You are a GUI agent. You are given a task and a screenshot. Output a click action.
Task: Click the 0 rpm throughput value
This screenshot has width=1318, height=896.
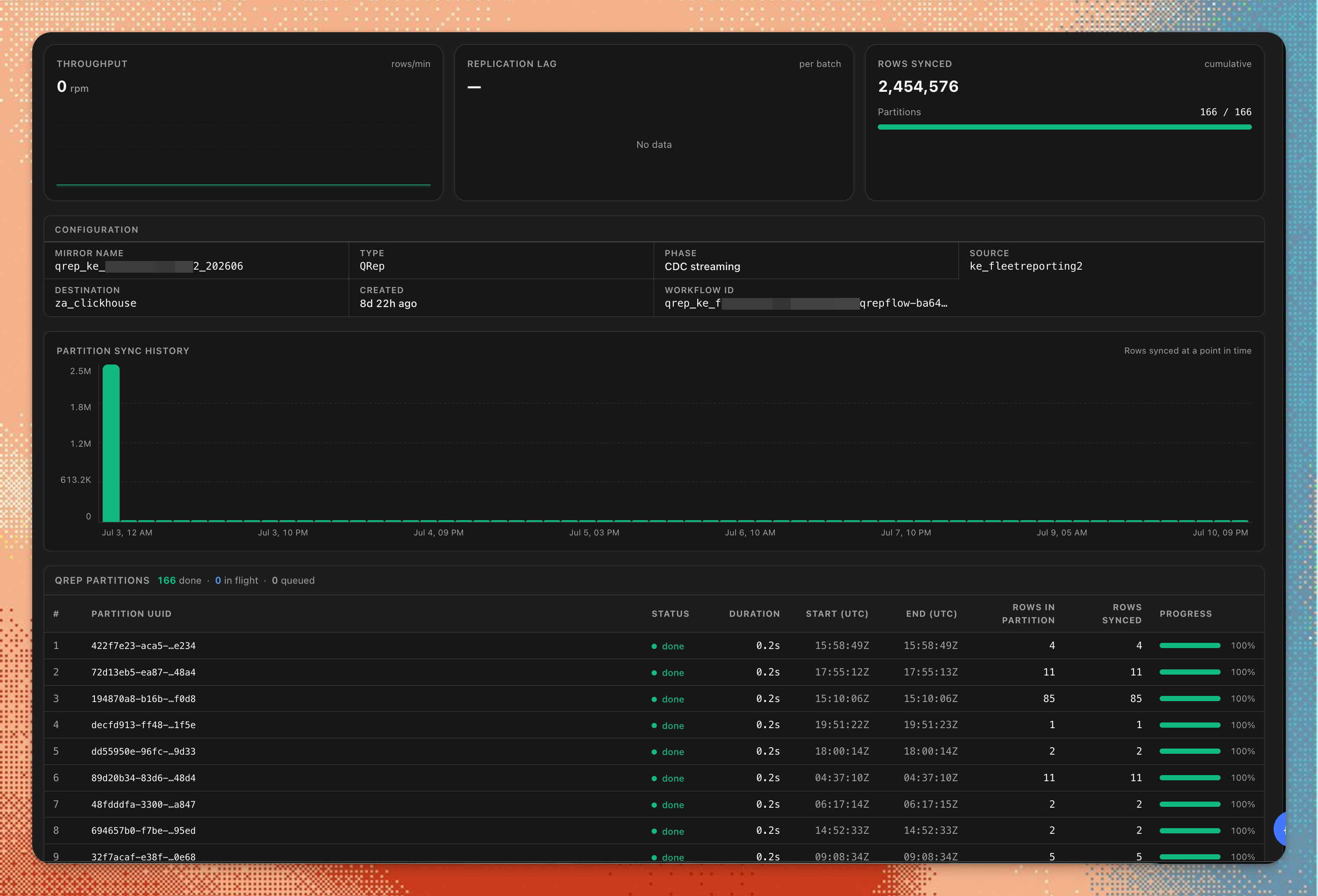(x=73, y=87)
